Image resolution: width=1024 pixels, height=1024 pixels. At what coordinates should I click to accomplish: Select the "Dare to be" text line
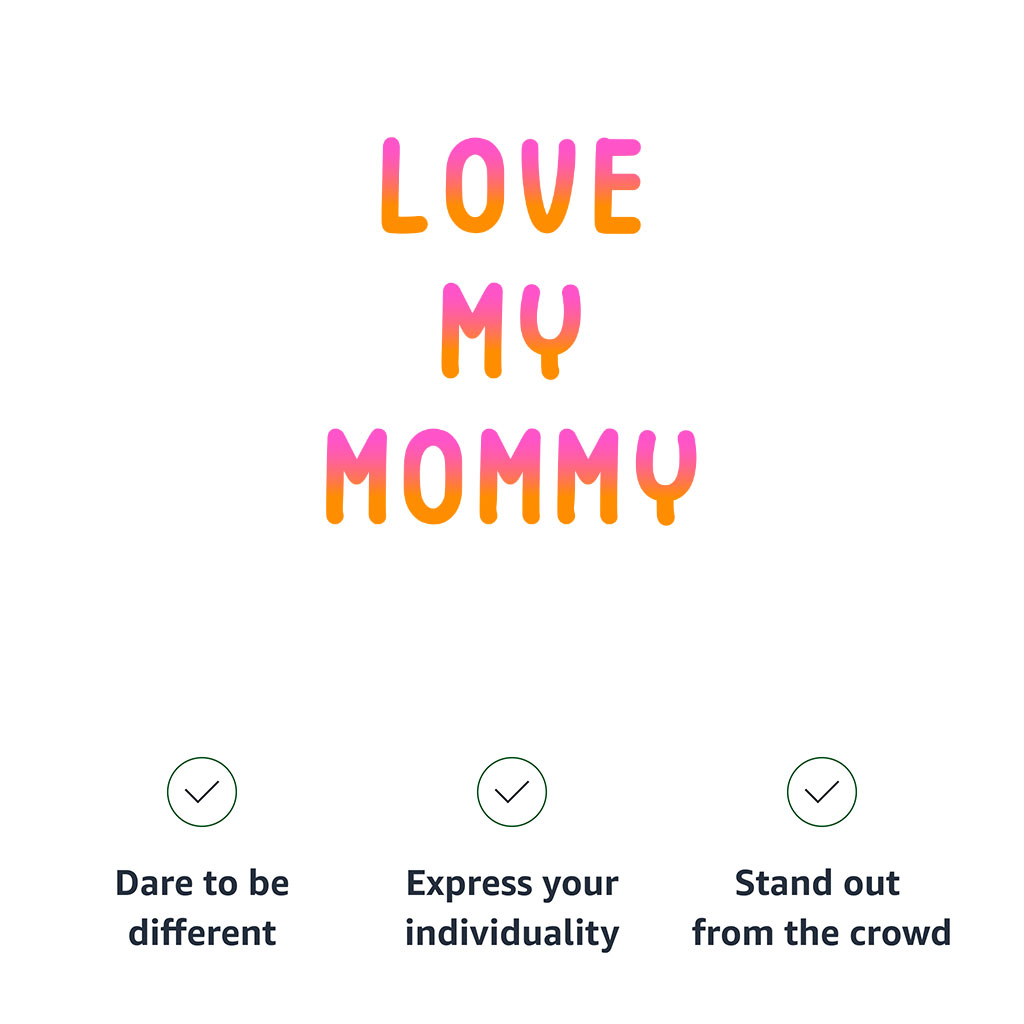(x=202, y=884)
